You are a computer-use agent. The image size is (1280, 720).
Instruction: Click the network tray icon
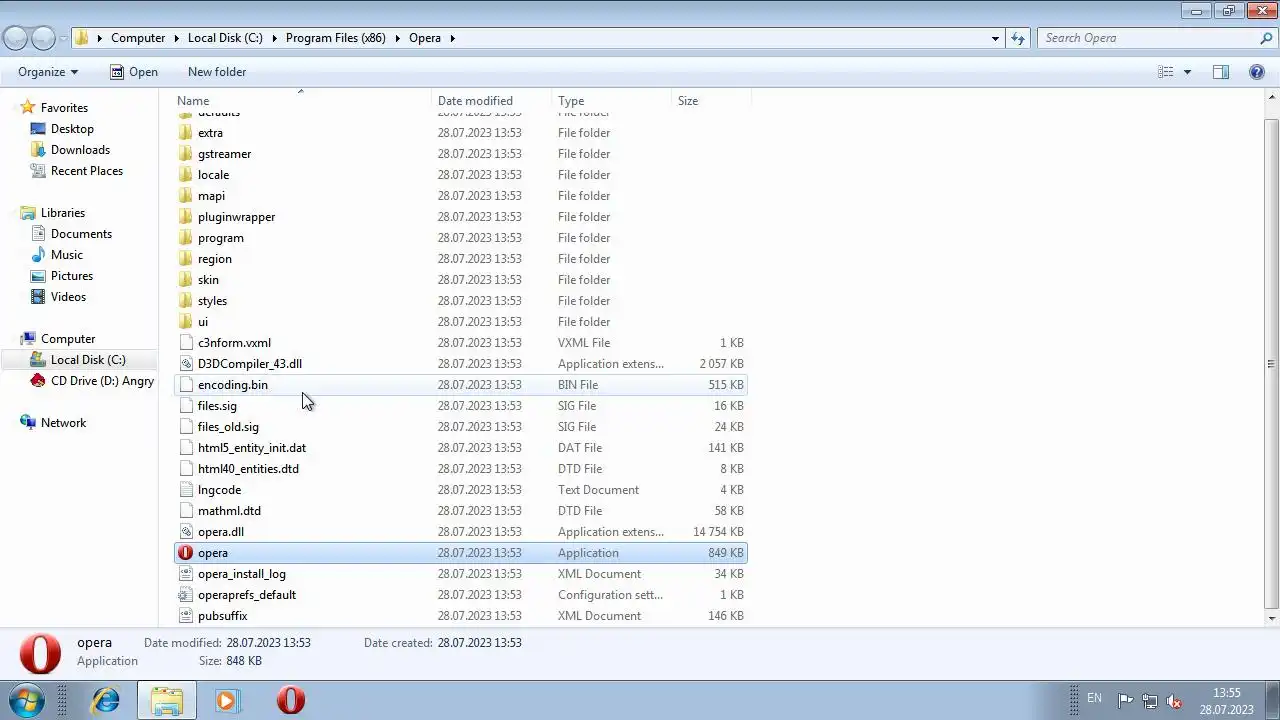tap(1150, 701)
